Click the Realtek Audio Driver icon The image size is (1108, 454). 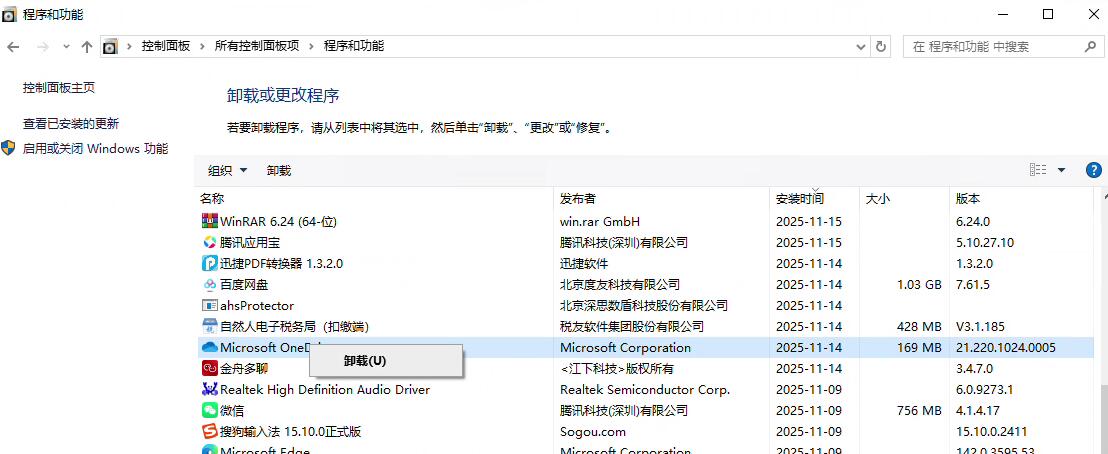[210, 389]
